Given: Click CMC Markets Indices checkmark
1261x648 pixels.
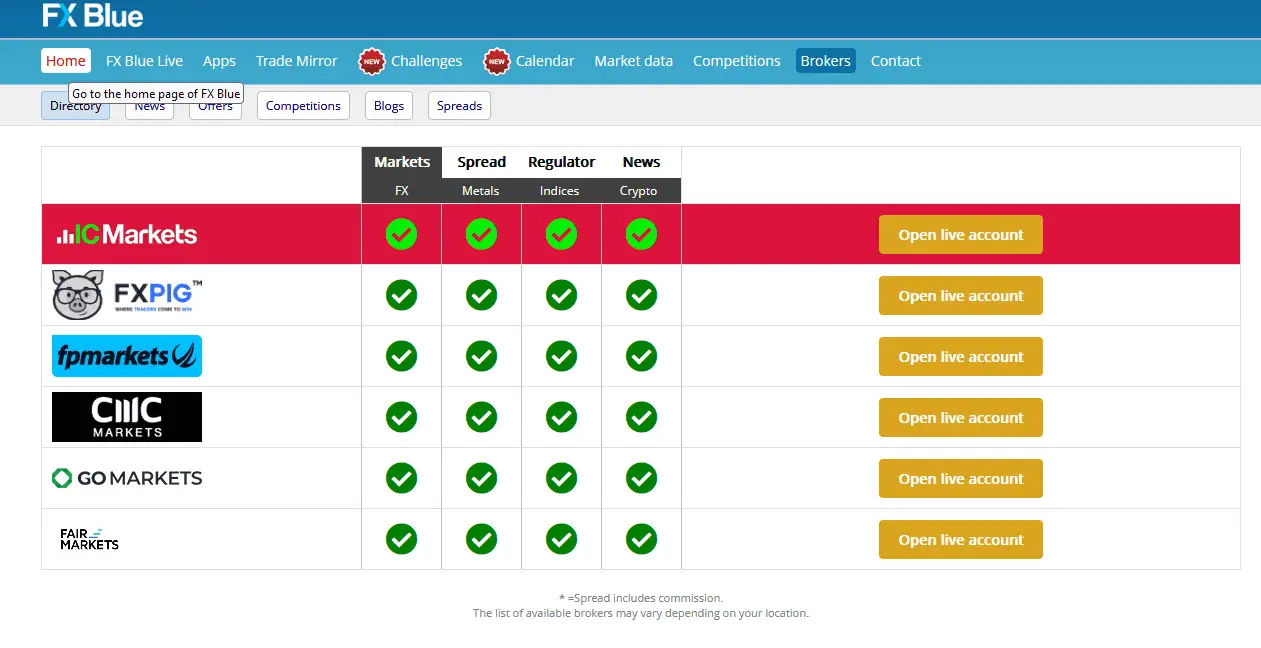Looking at the screenshot, I should tap(561, 417).
